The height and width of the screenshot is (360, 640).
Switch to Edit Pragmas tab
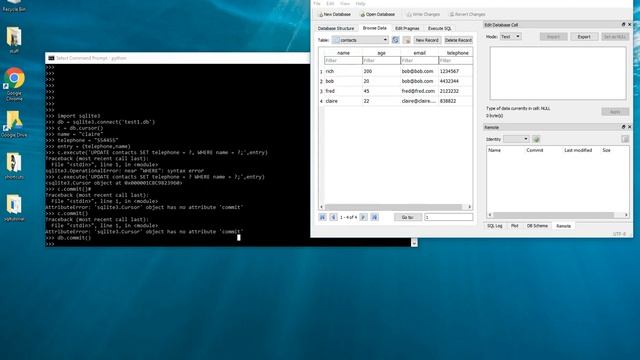tap(407, 29)
